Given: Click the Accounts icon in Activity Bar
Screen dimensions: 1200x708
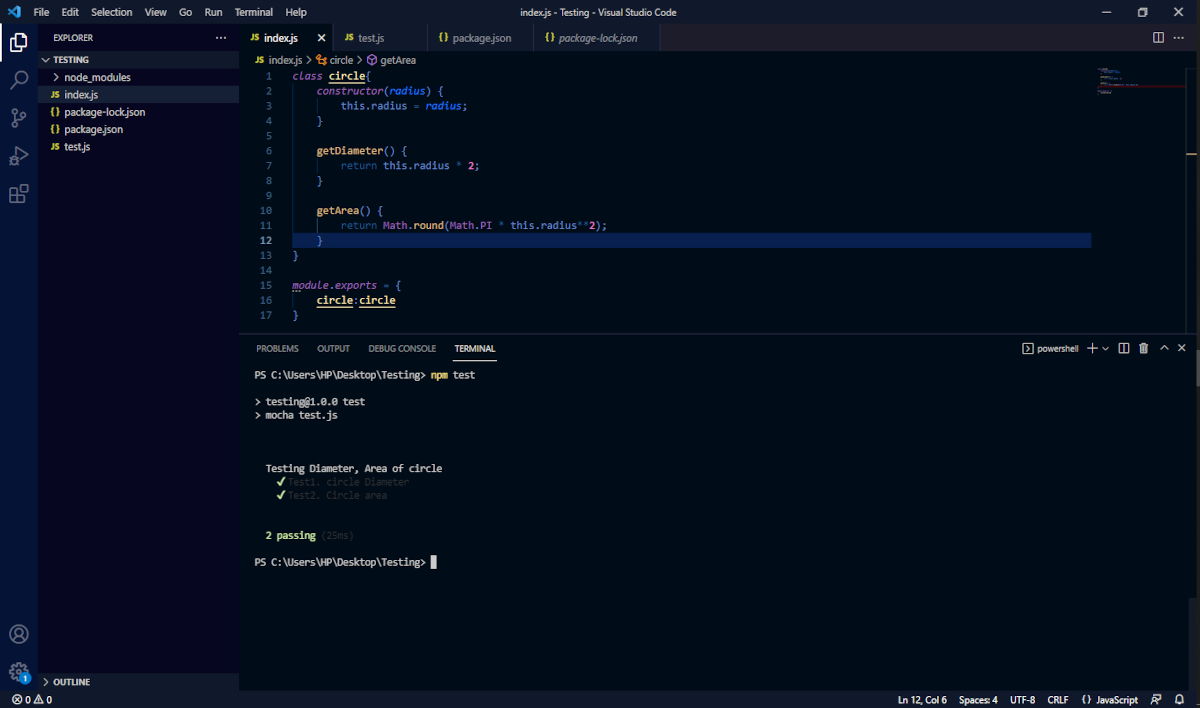Looking at the screenshot, I should pyautogui.click(x=19, y=633).
